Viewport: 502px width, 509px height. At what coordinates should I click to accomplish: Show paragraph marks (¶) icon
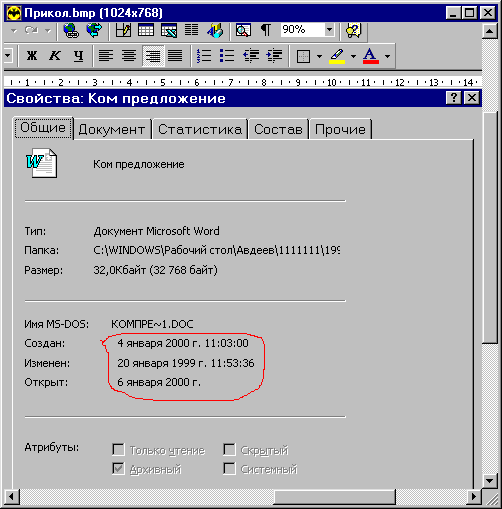tap(266, 30)
